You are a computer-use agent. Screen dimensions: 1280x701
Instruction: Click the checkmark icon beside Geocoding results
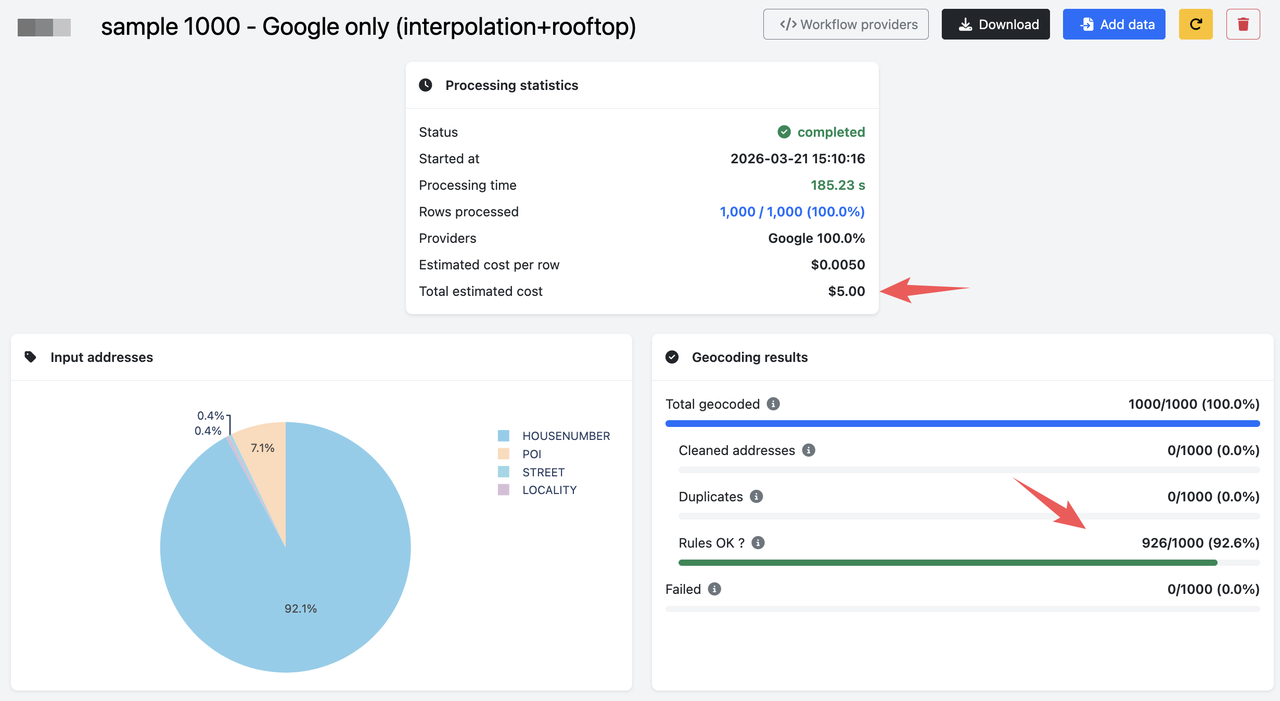[x=673, y=357]
